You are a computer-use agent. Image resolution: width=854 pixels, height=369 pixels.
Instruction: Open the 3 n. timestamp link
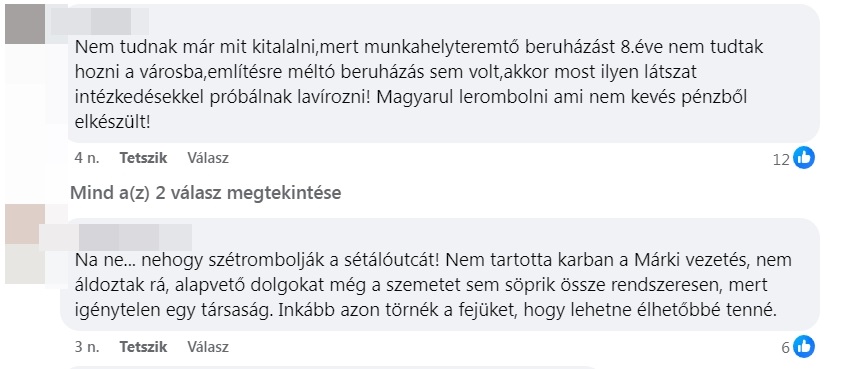(87, 346)
